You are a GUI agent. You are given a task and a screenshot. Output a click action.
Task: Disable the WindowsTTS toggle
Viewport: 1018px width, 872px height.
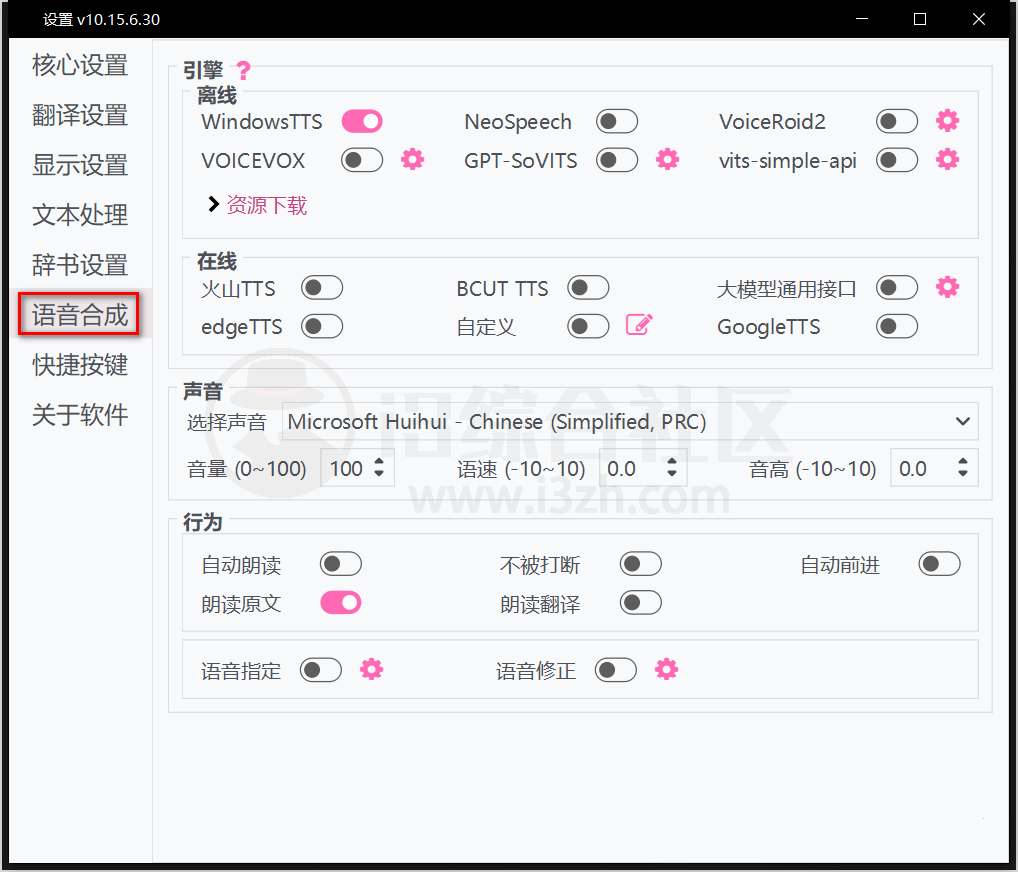(362, 122)
